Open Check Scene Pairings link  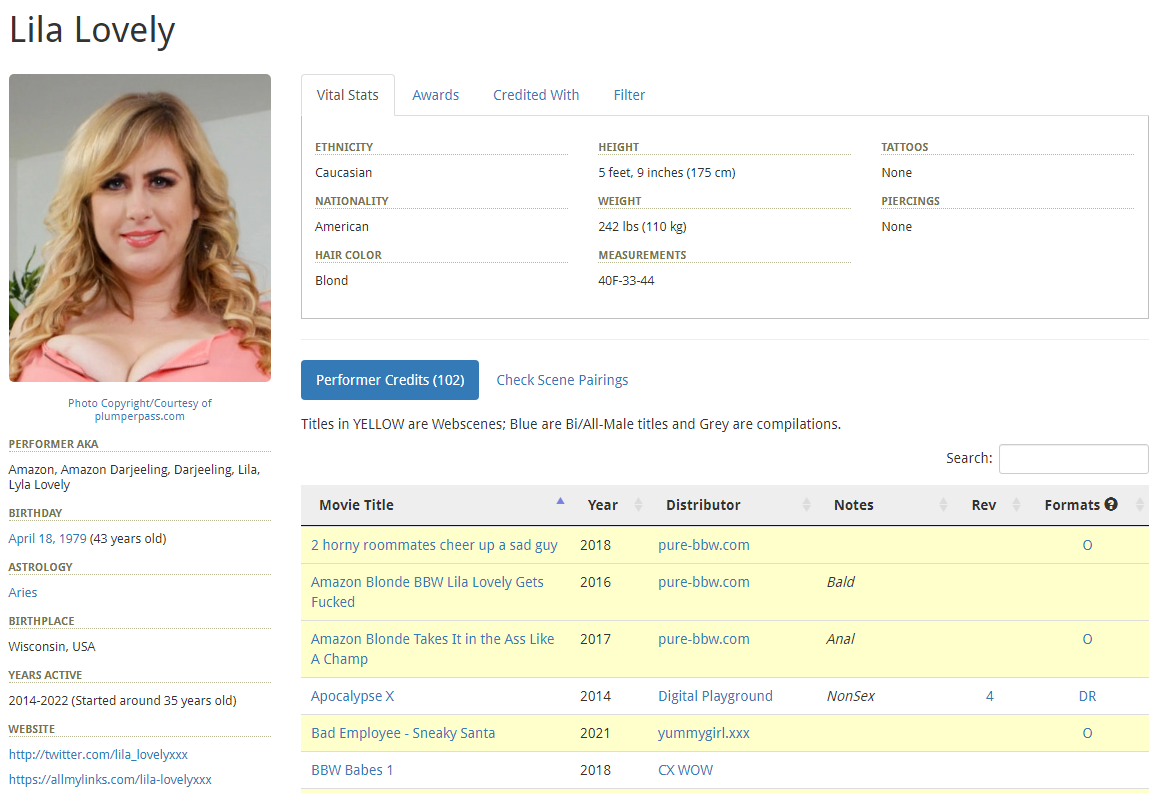pyautogui.click(x=562, y=380)
